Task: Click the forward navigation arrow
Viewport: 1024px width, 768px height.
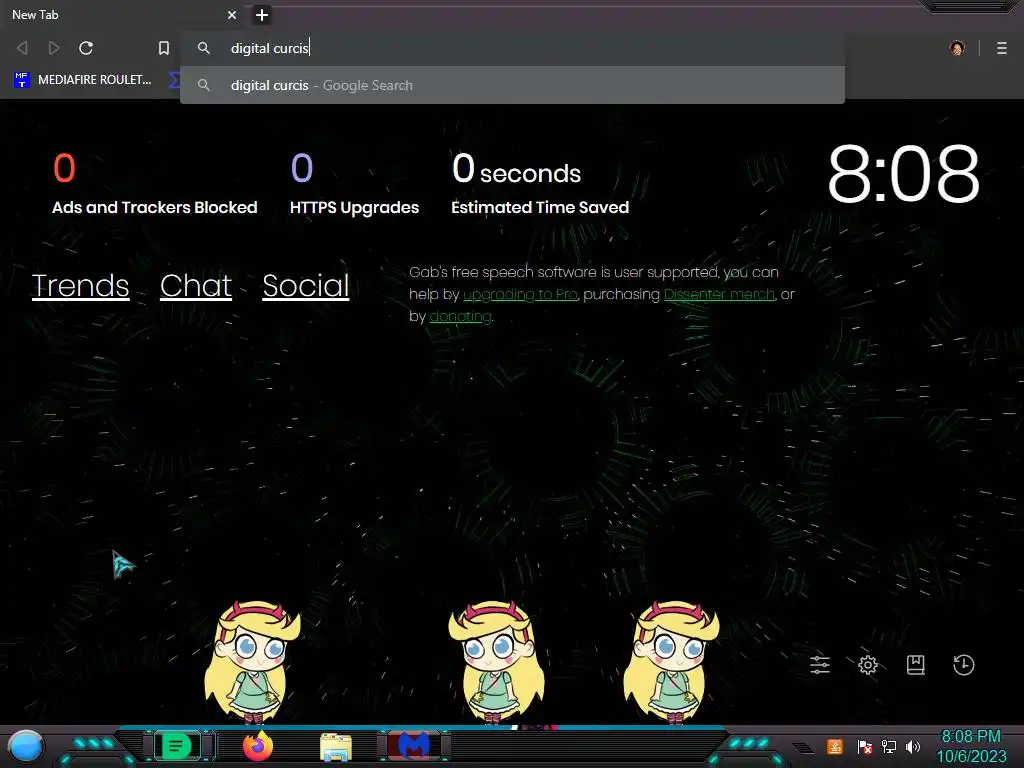Action: click(x=54, y=48)
